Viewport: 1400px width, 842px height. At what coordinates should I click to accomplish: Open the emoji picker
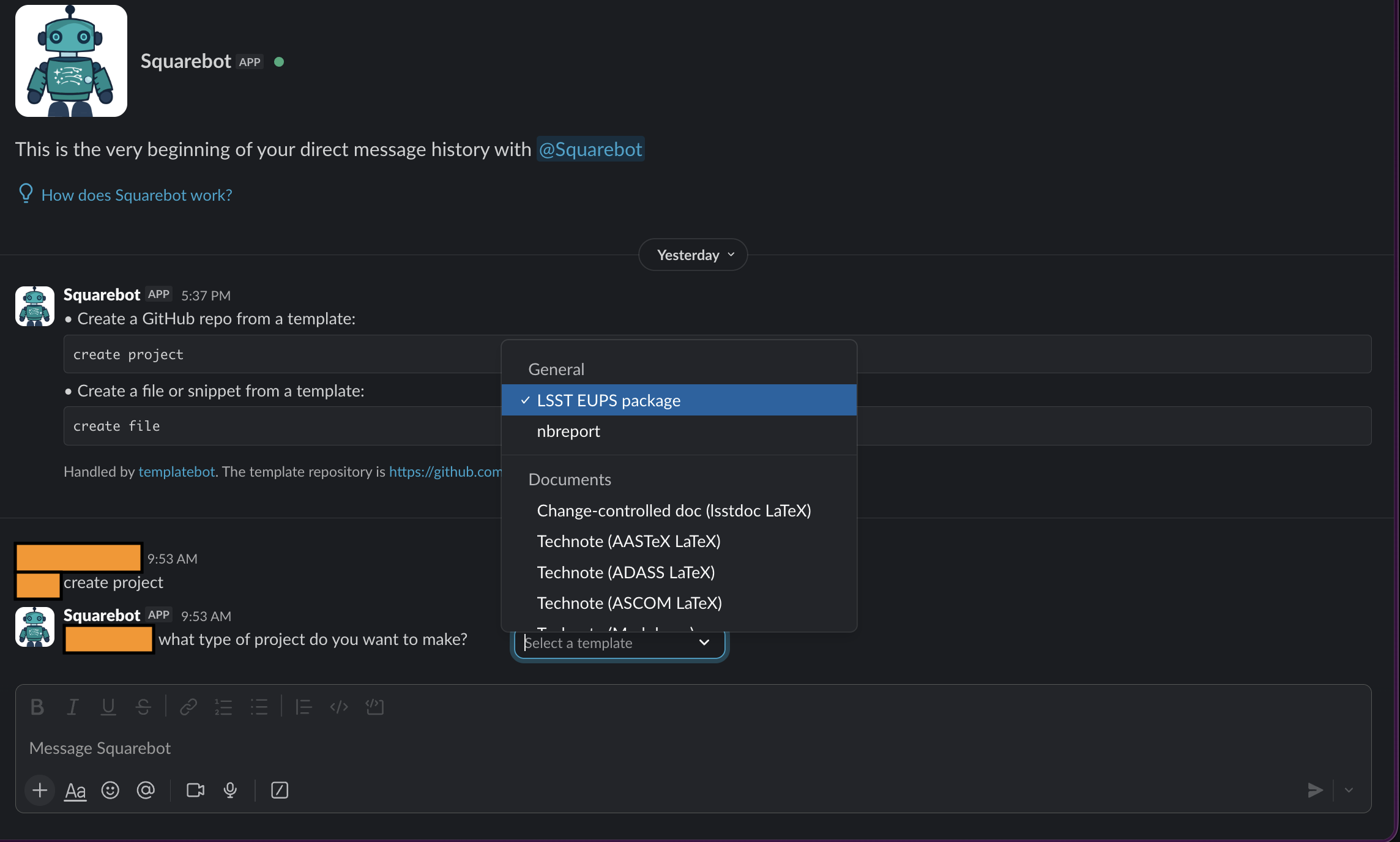pyautogui.click(x=110, y=790)
